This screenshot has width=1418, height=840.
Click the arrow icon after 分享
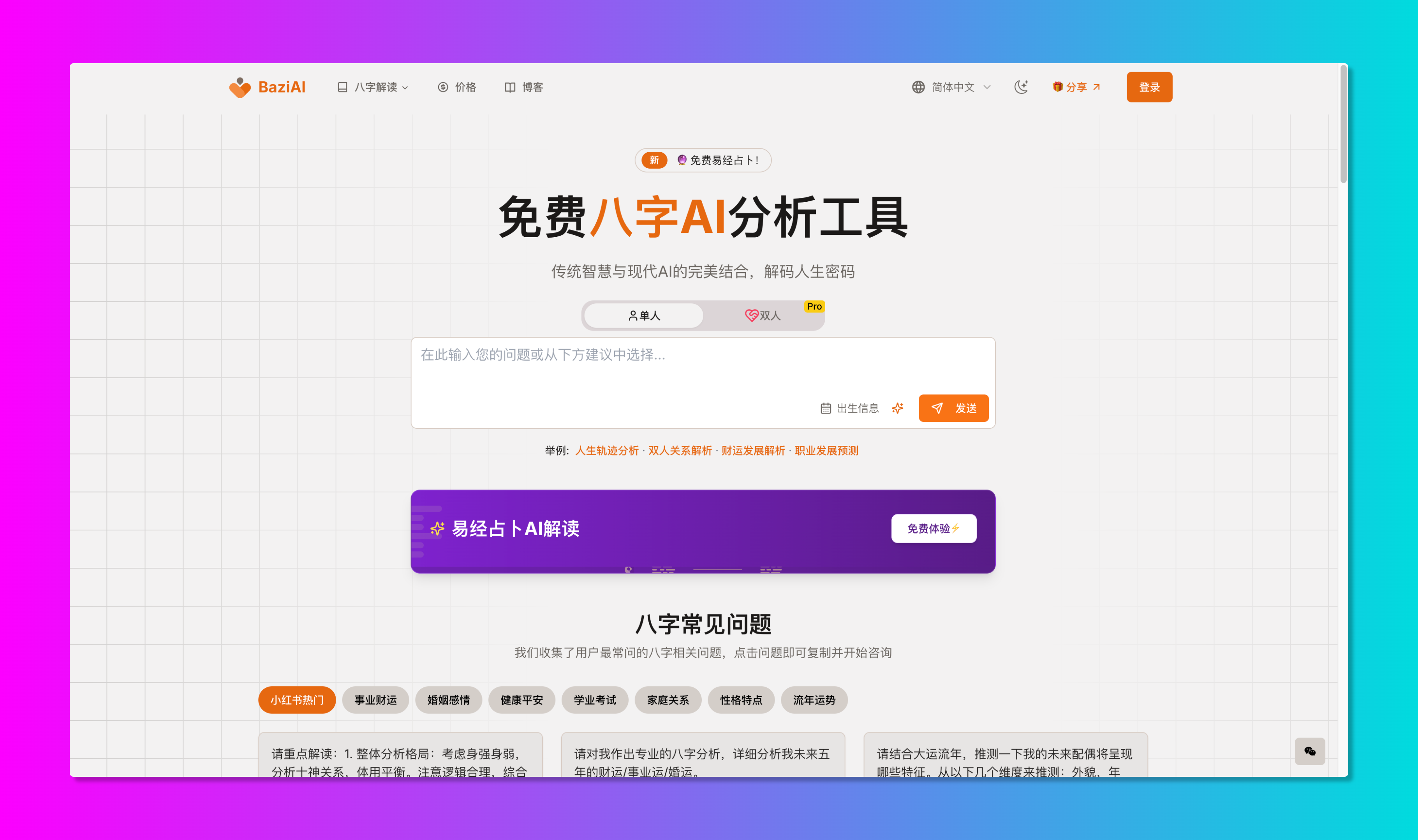tap(1096, 86)
